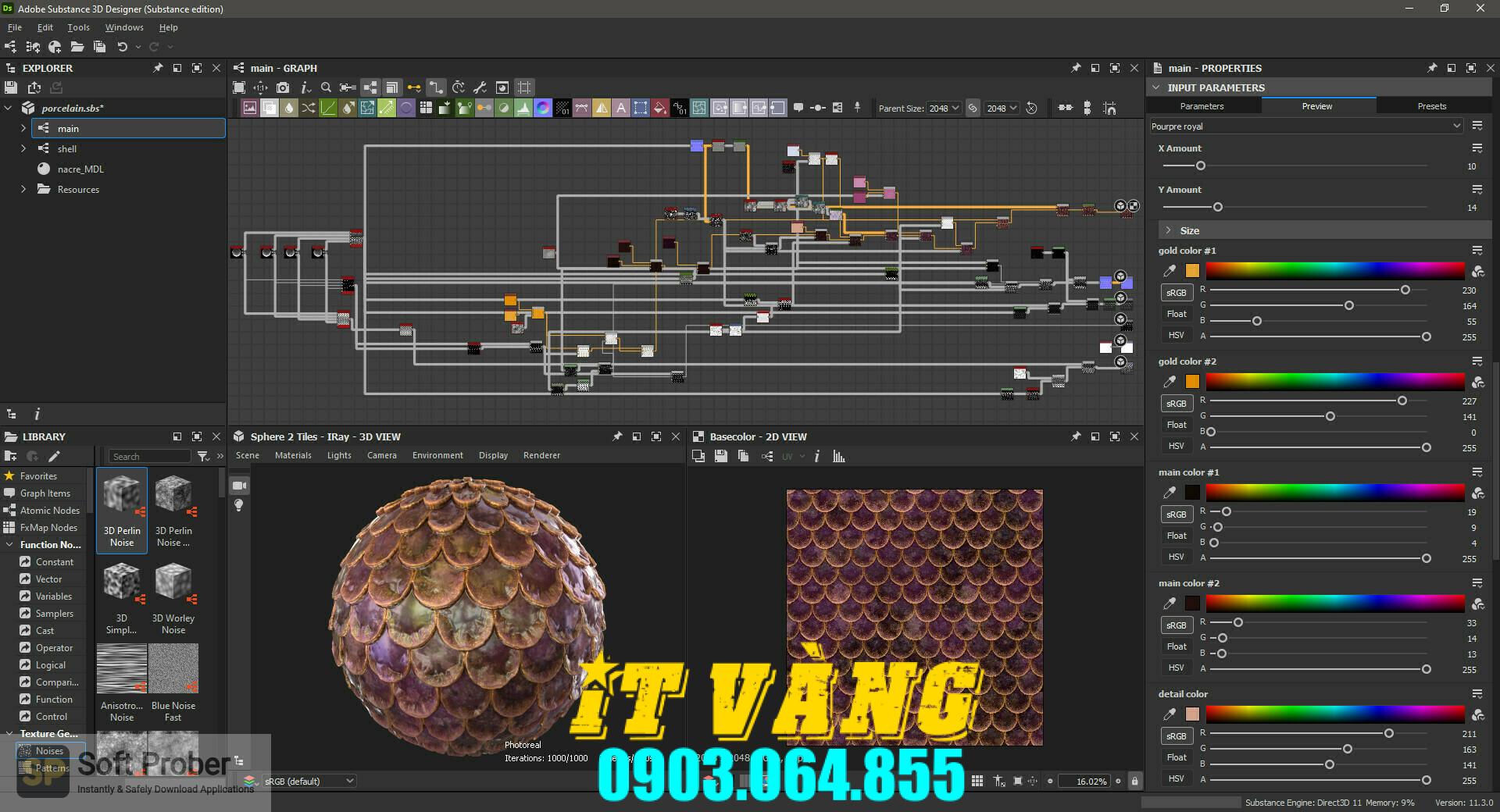
Task: Click the camera screenshot icon in graph toolbar
Action: (284, 87)
